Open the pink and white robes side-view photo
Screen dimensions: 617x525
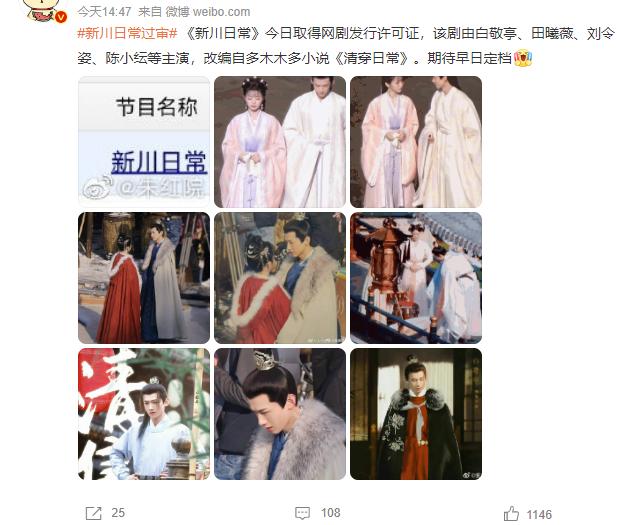[x=416, y=142]
